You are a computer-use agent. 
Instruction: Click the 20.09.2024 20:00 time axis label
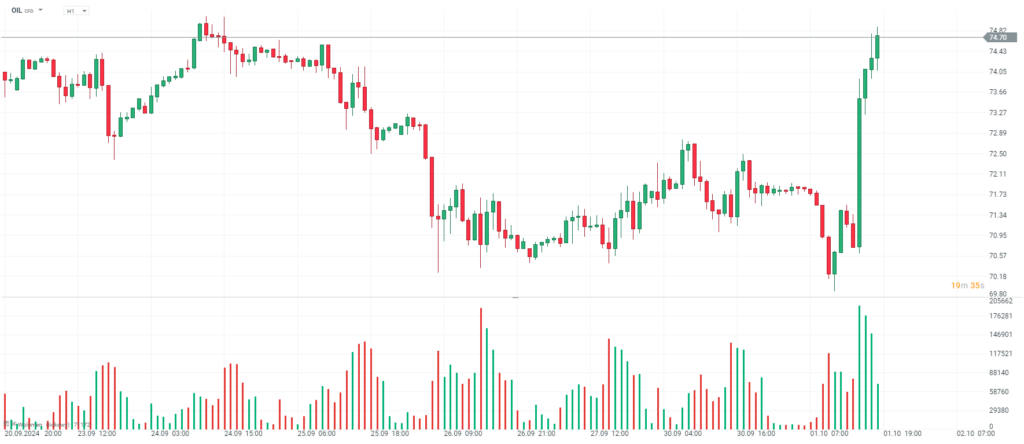point(32,435)
